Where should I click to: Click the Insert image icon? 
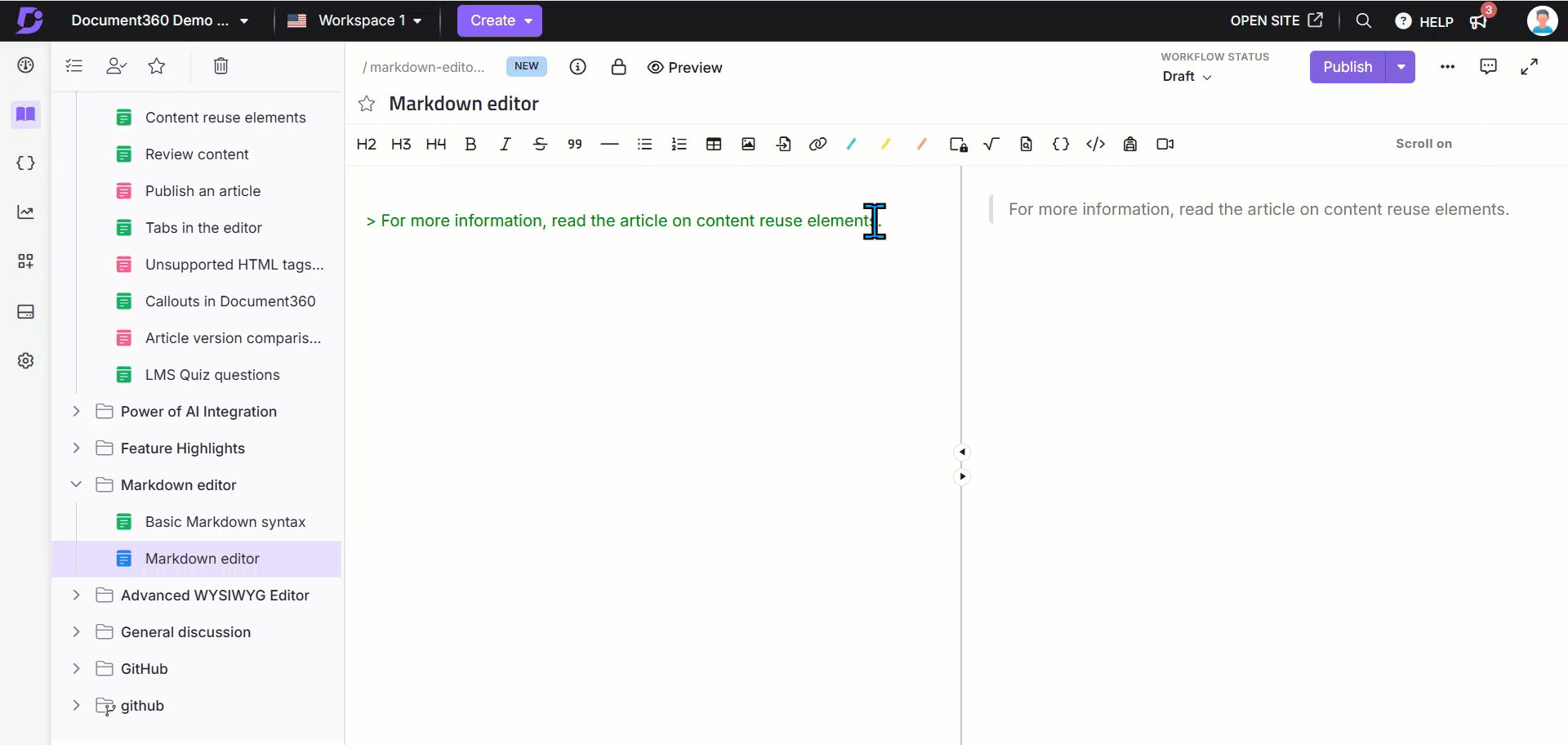[748, 145]
